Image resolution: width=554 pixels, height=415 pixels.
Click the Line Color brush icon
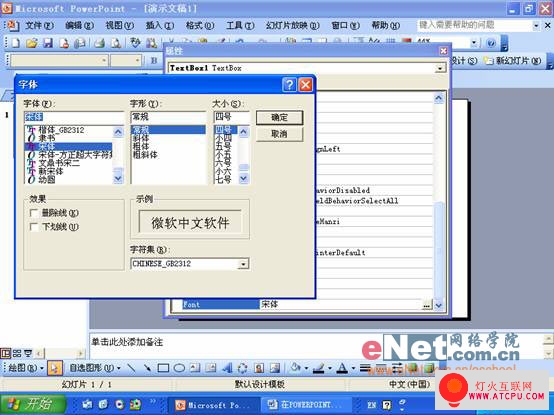[x=319, y=368]
